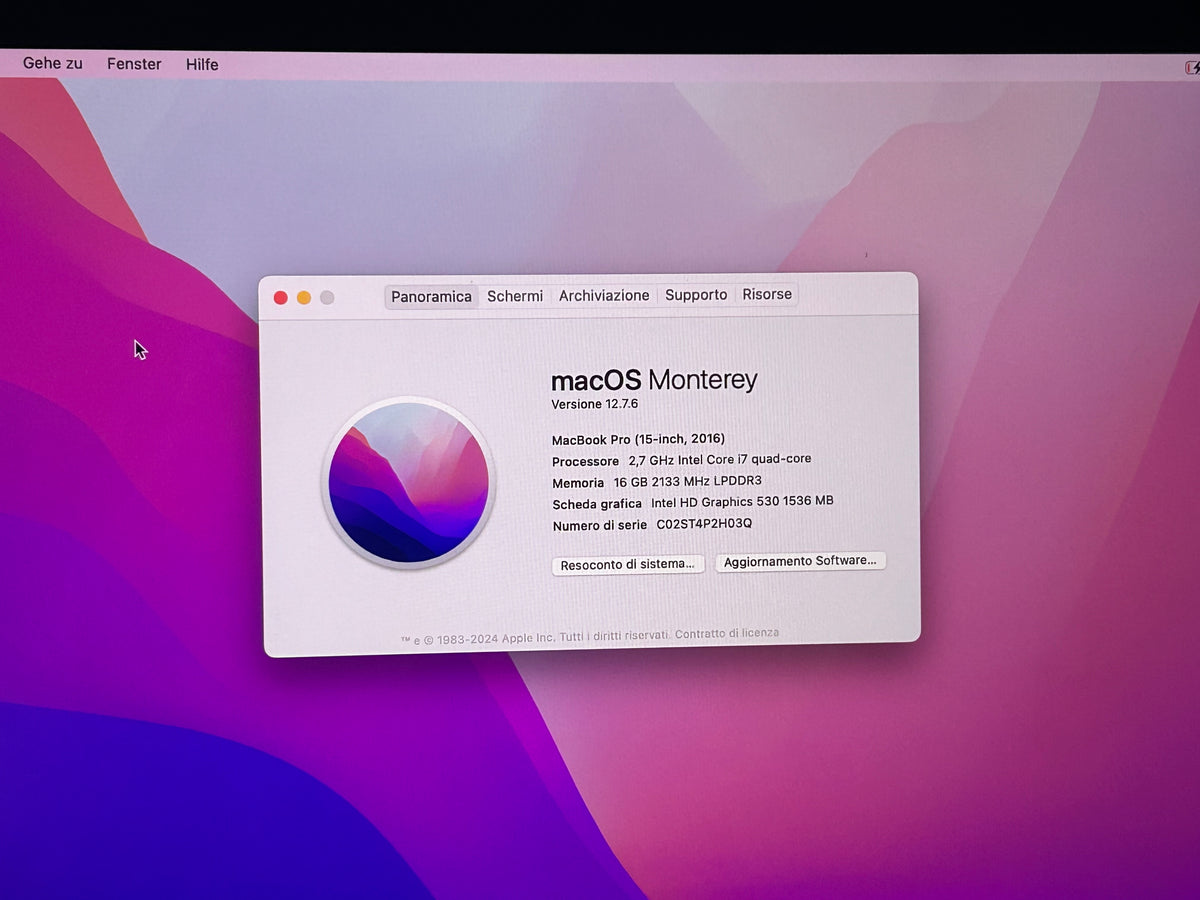Click the Resoconto di sistema button
This screenshot has height=900, width=1200.
628,564
